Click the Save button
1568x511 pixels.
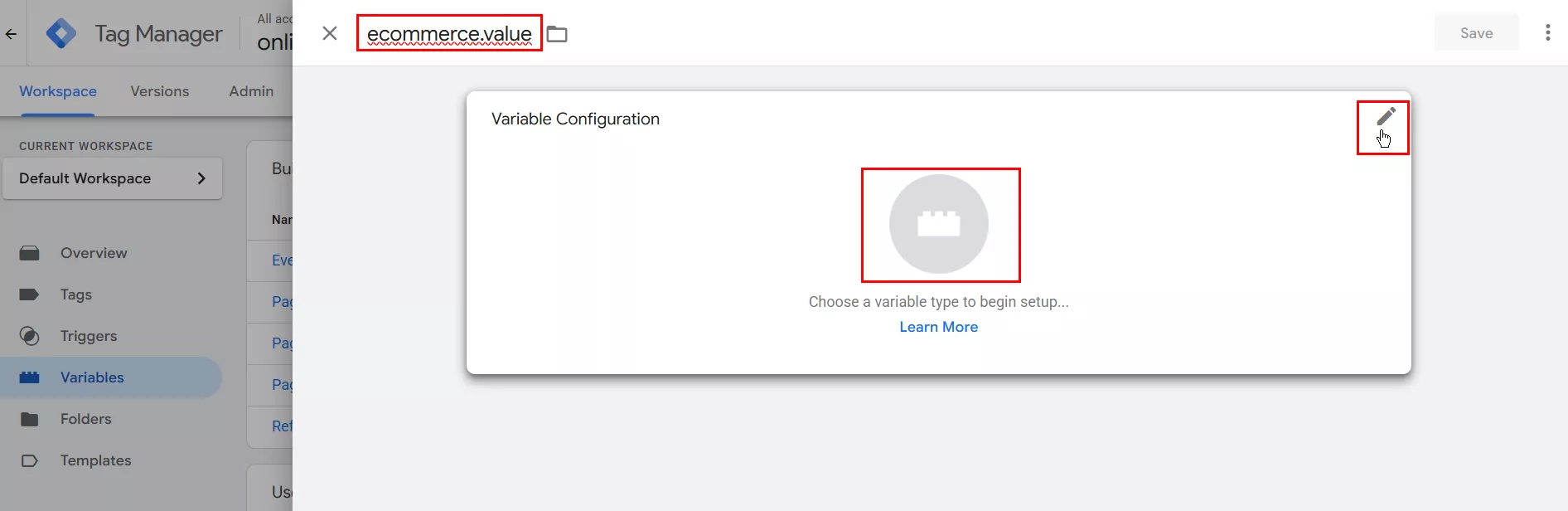coord(1476,33)
